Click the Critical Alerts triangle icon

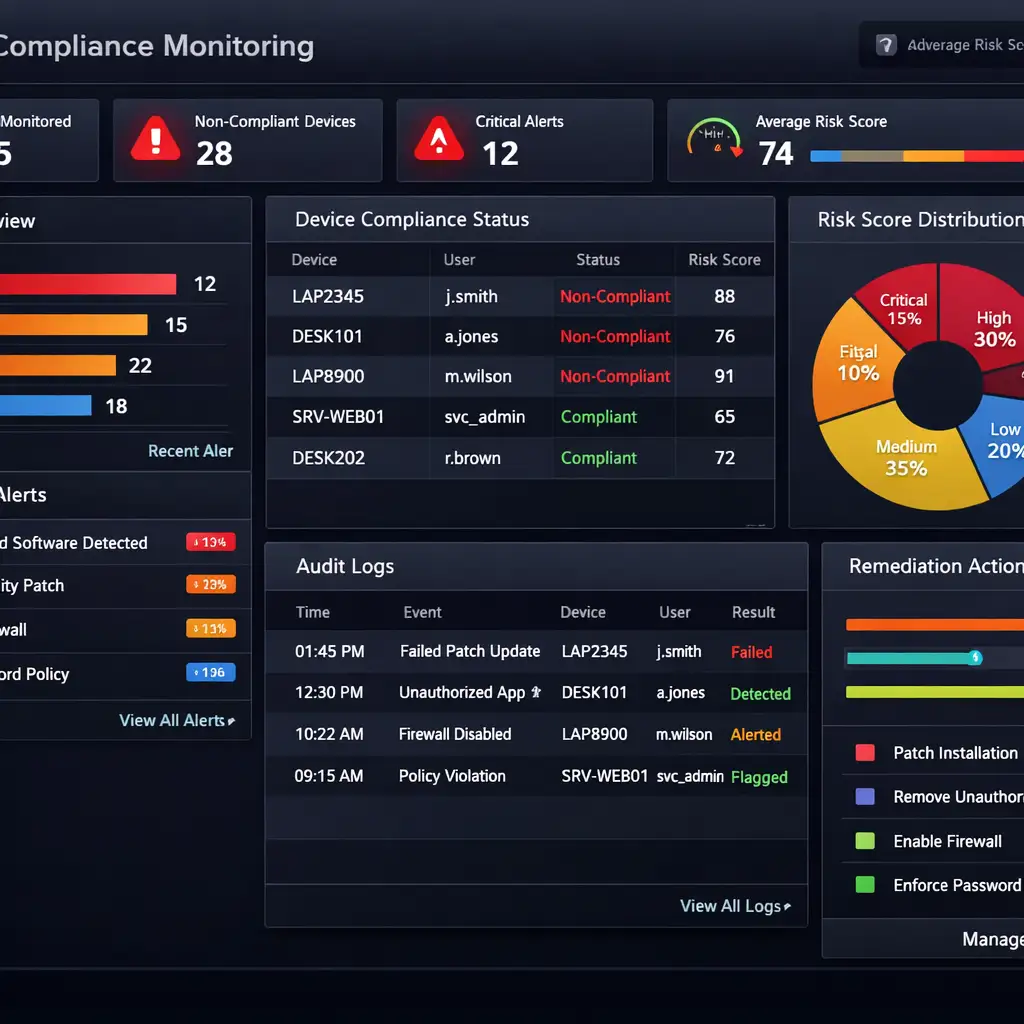coord(439,139)
